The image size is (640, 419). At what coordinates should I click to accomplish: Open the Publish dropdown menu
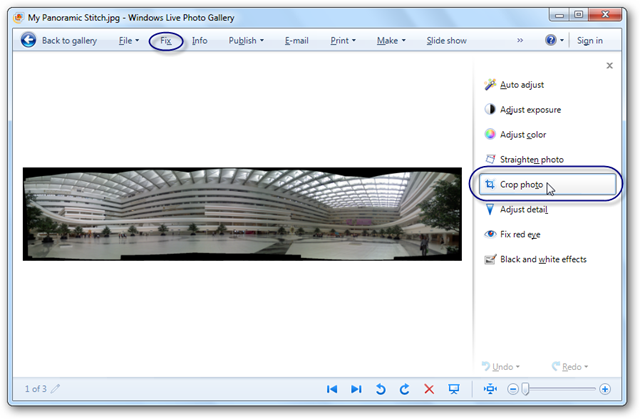(x=246, y=40)
